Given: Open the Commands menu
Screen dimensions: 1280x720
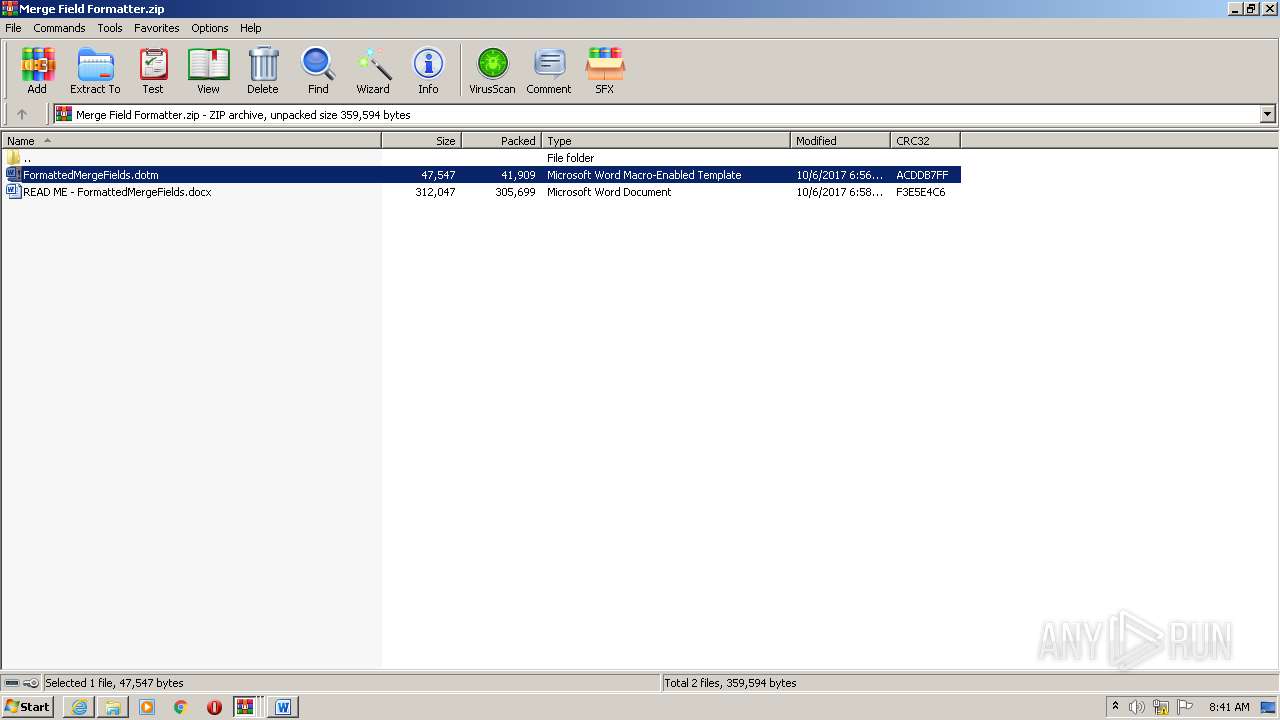Looking at the screenshot, I should 59,28.
